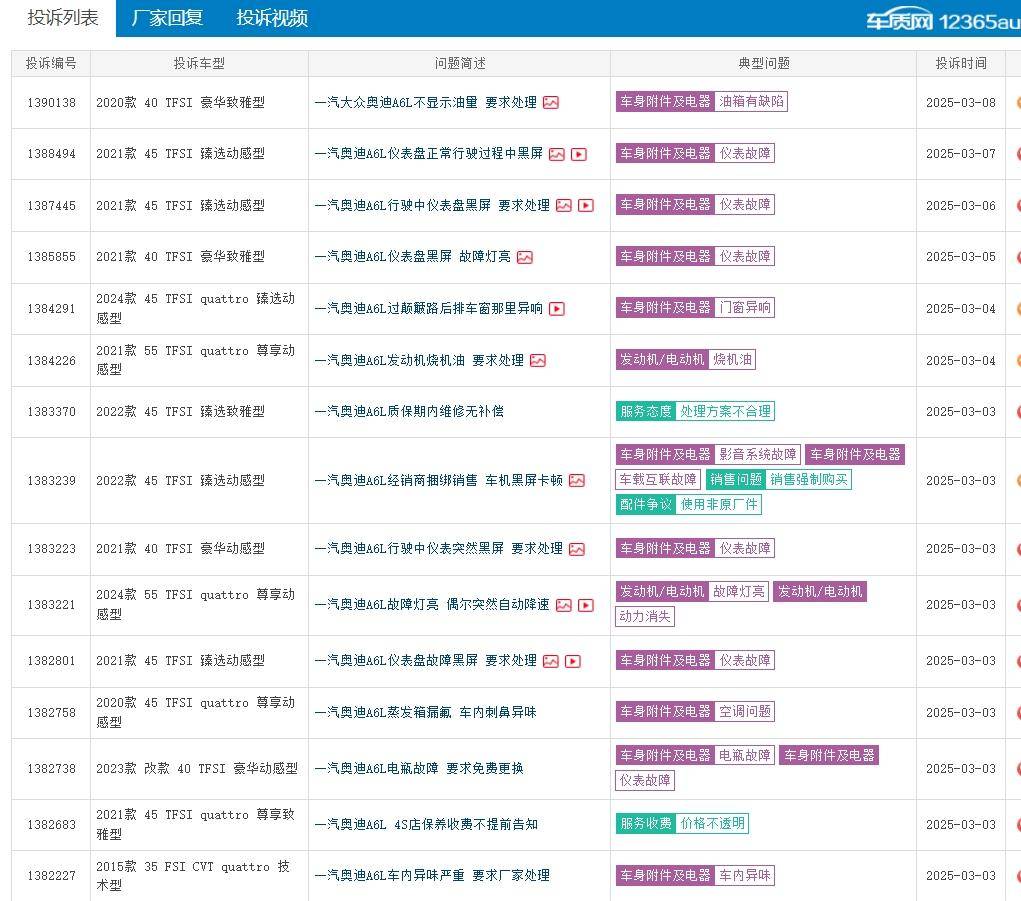Click the video icon in complaint 1382801 row
Screen dimensions: 1021x901
(x=573, y=661)
